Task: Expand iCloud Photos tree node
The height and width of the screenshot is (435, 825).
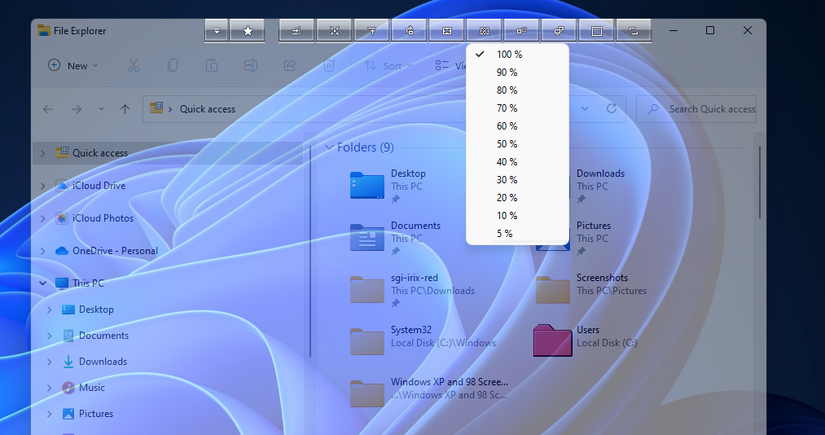Action: [x=43, y=218]
